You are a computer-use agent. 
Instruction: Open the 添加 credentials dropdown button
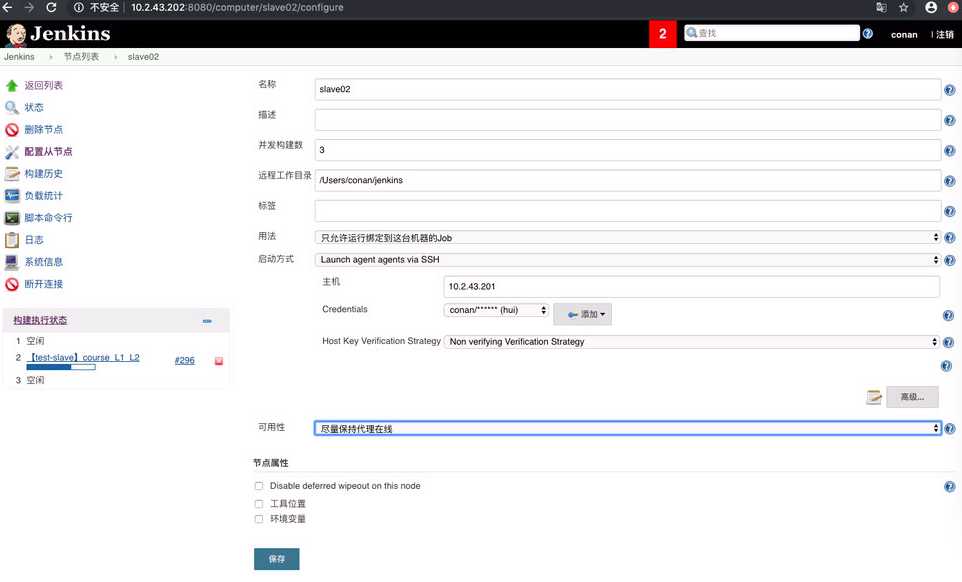pos(582,315)
